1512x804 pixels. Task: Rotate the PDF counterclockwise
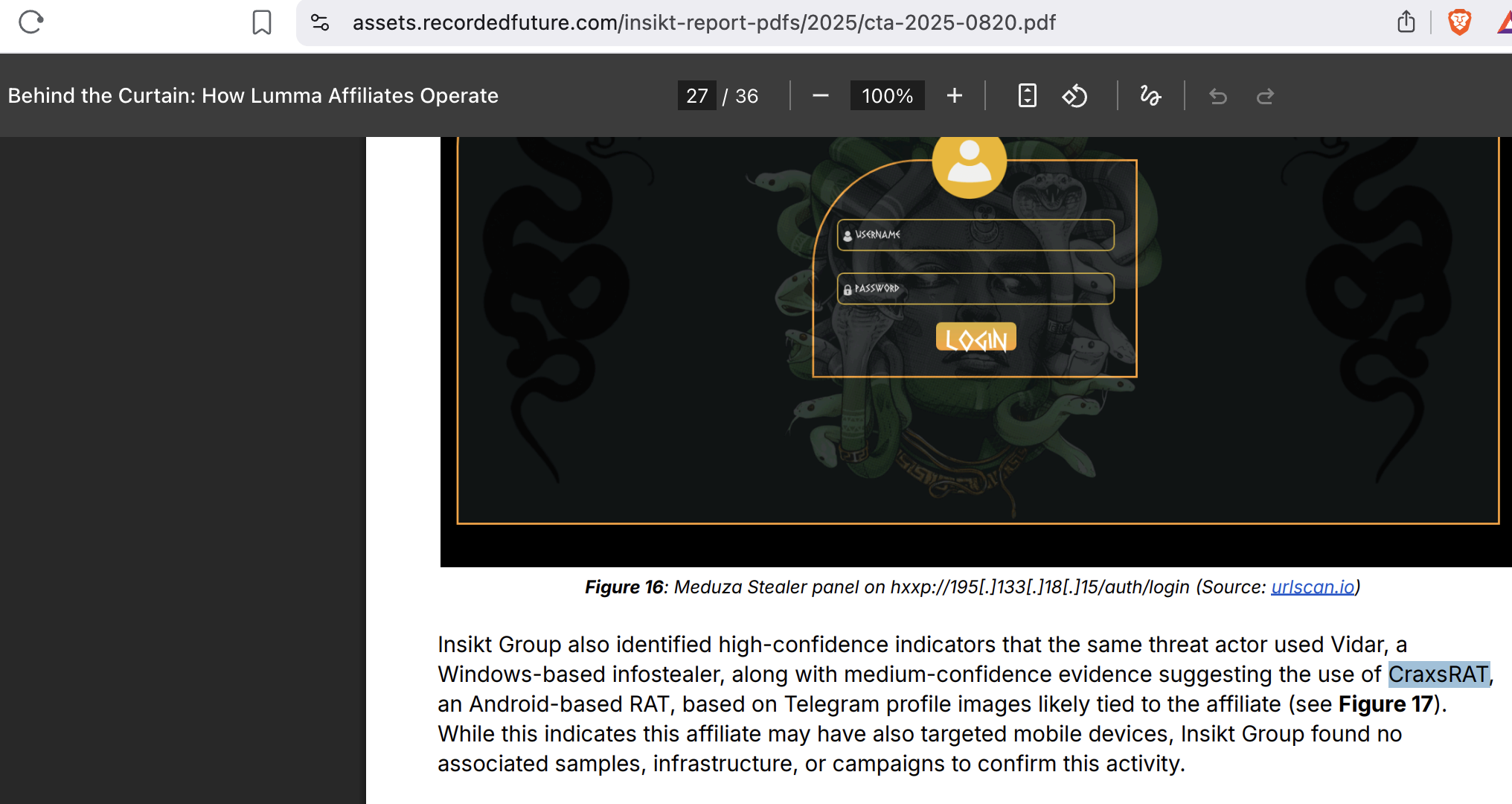(1074, 96)
